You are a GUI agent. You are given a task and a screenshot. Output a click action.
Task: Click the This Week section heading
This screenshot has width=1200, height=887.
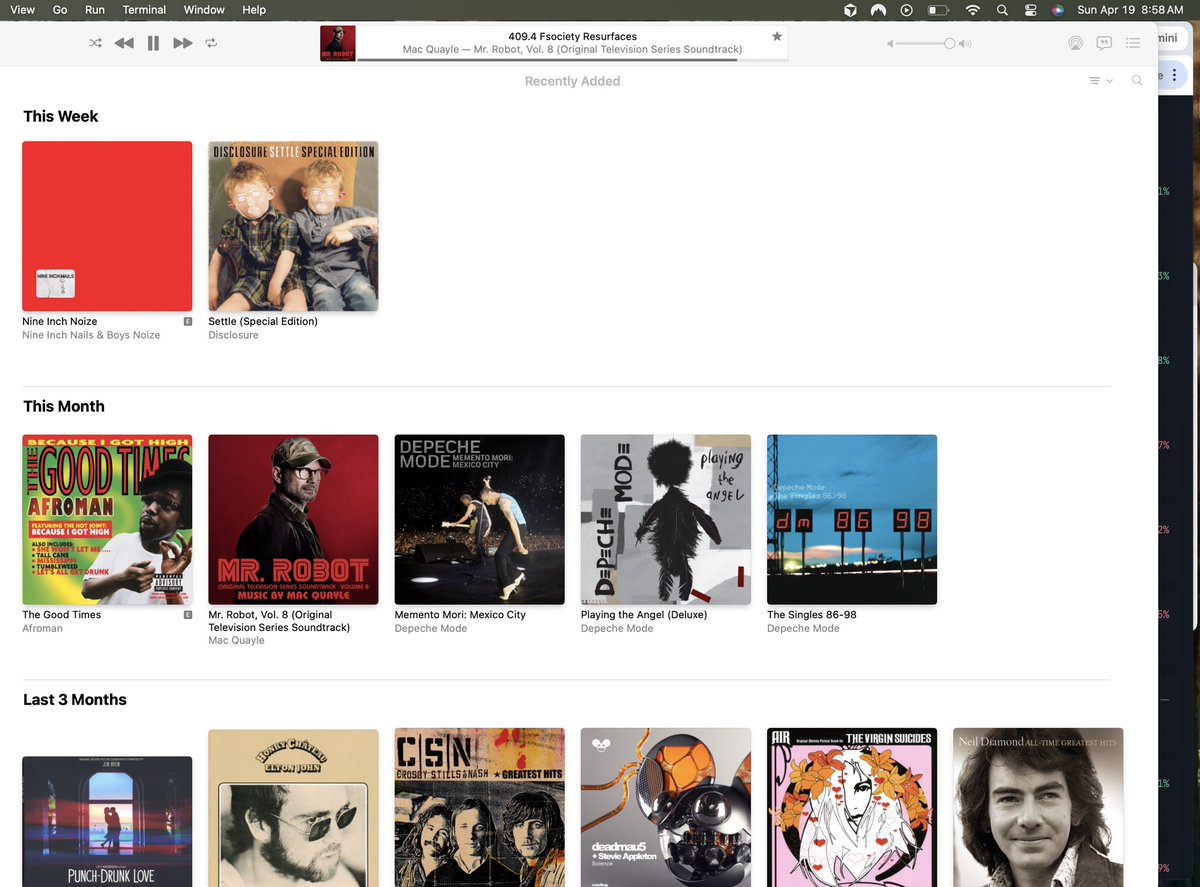coord(61,116)
